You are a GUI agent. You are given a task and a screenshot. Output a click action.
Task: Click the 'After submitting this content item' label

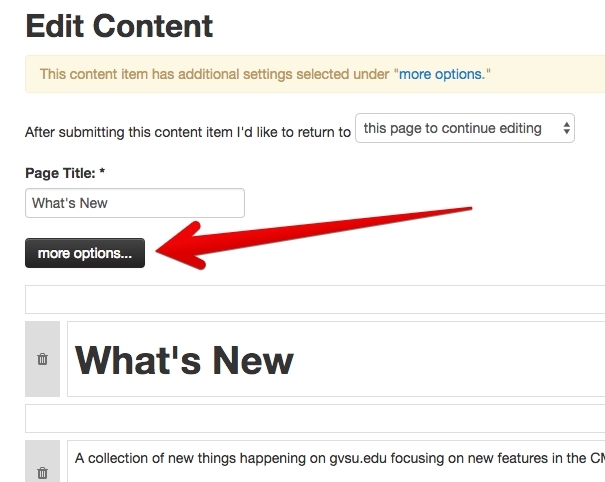click(x=188, y=131)
